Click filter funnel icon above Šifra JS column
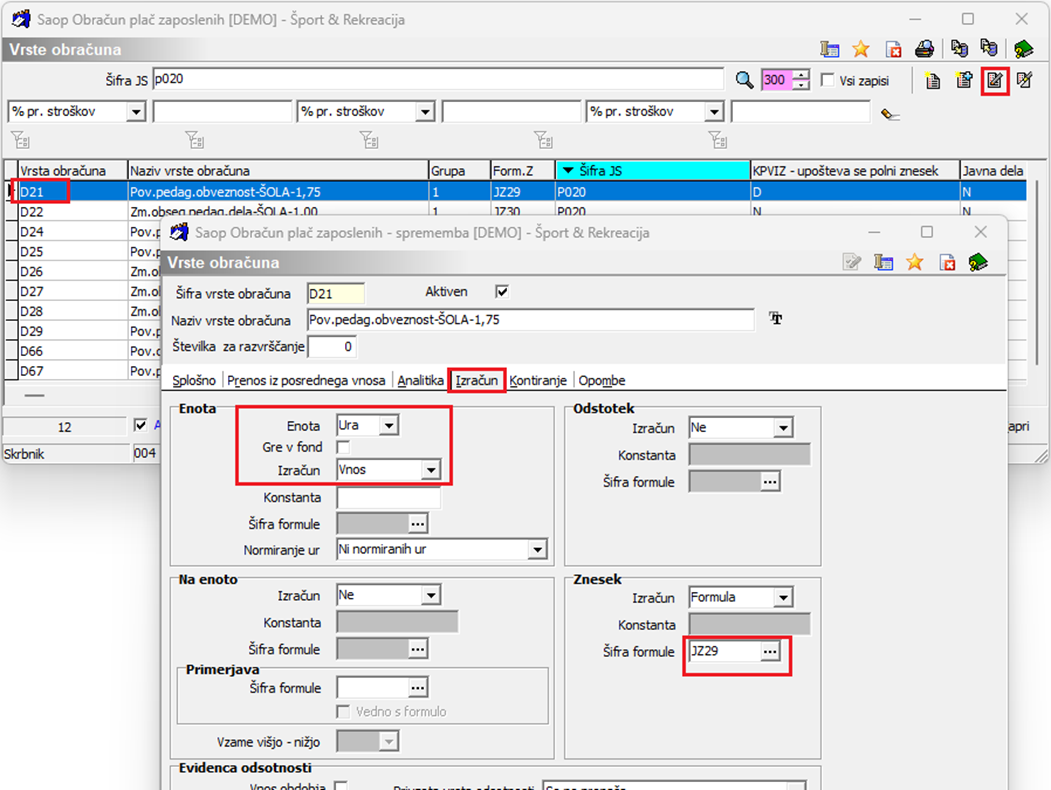This screenshot has width=1051, height=790. click(543, 139)
